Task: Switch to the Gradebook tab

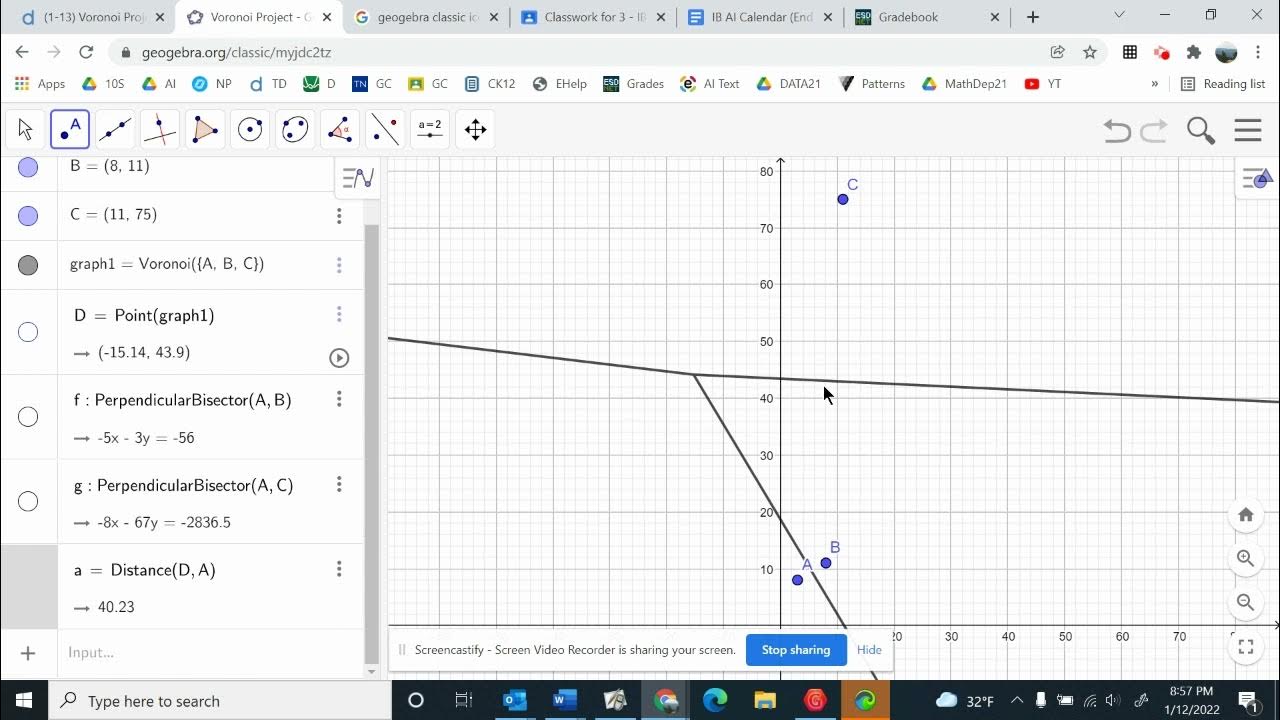Action: click(x=927, y=17)
